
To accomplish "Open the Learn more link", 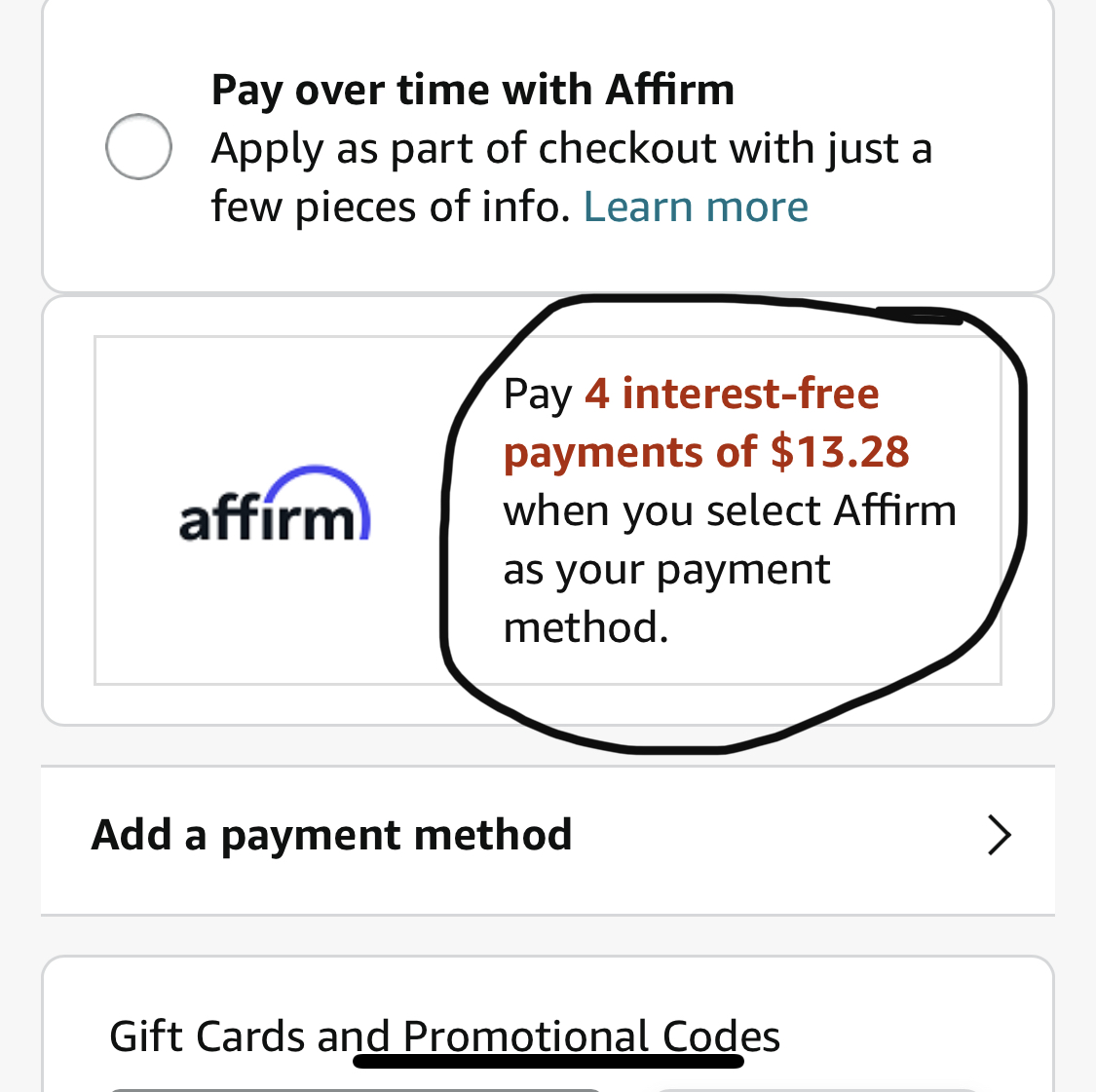I will tap(695, 206).
